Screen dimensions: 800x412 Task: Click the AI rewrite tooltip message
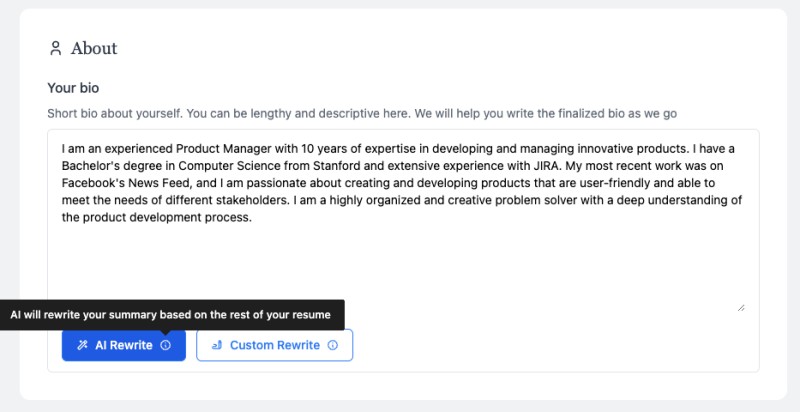170,315
